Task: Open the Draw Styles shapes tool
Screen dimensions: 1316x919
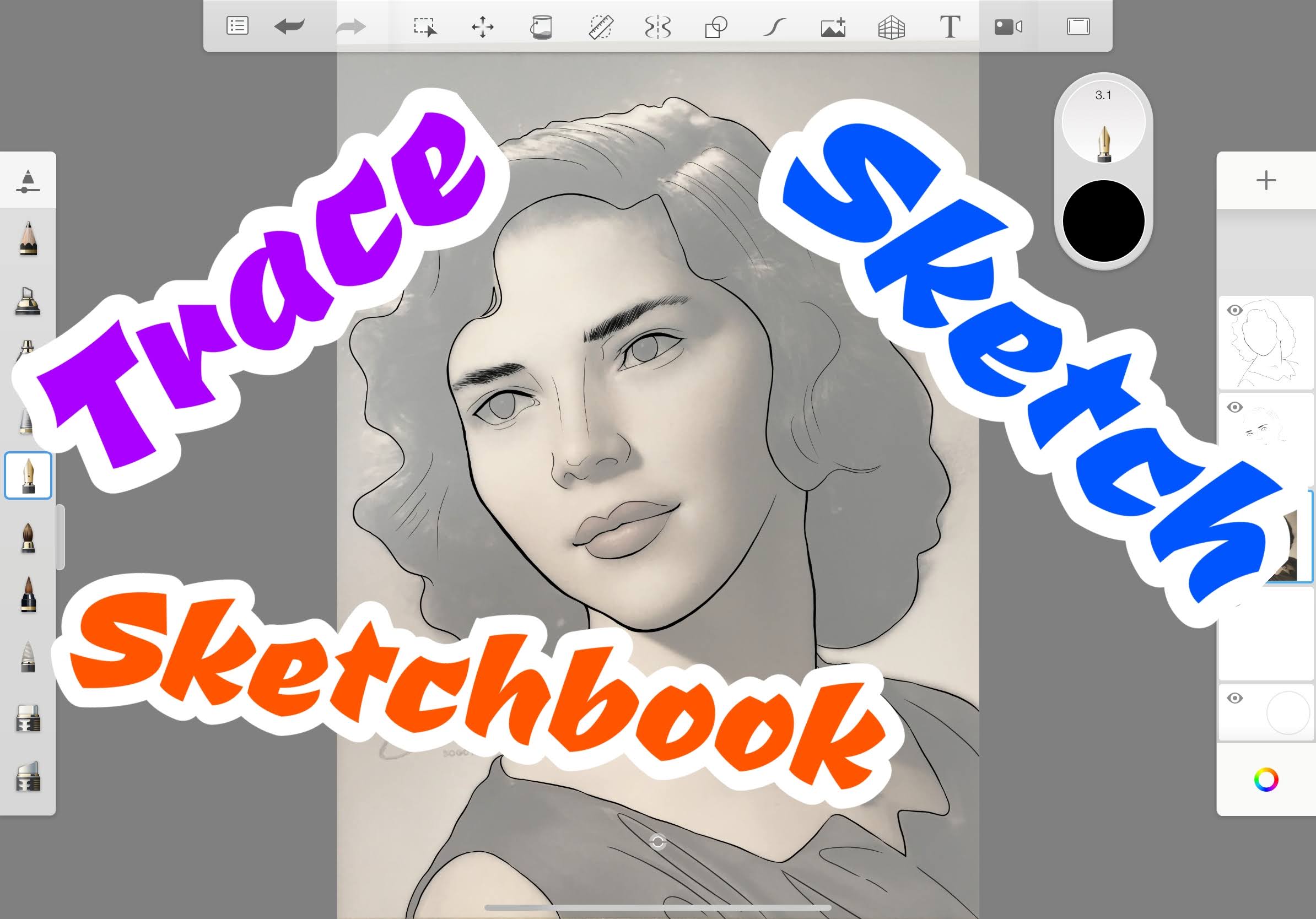Action: [716, 27]
